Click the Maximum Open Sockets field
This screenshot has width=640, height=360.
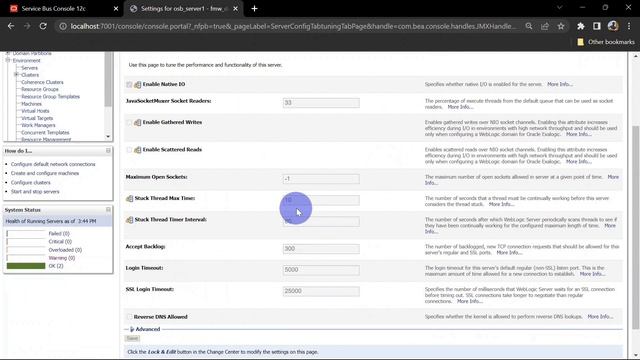pos(321,179)
